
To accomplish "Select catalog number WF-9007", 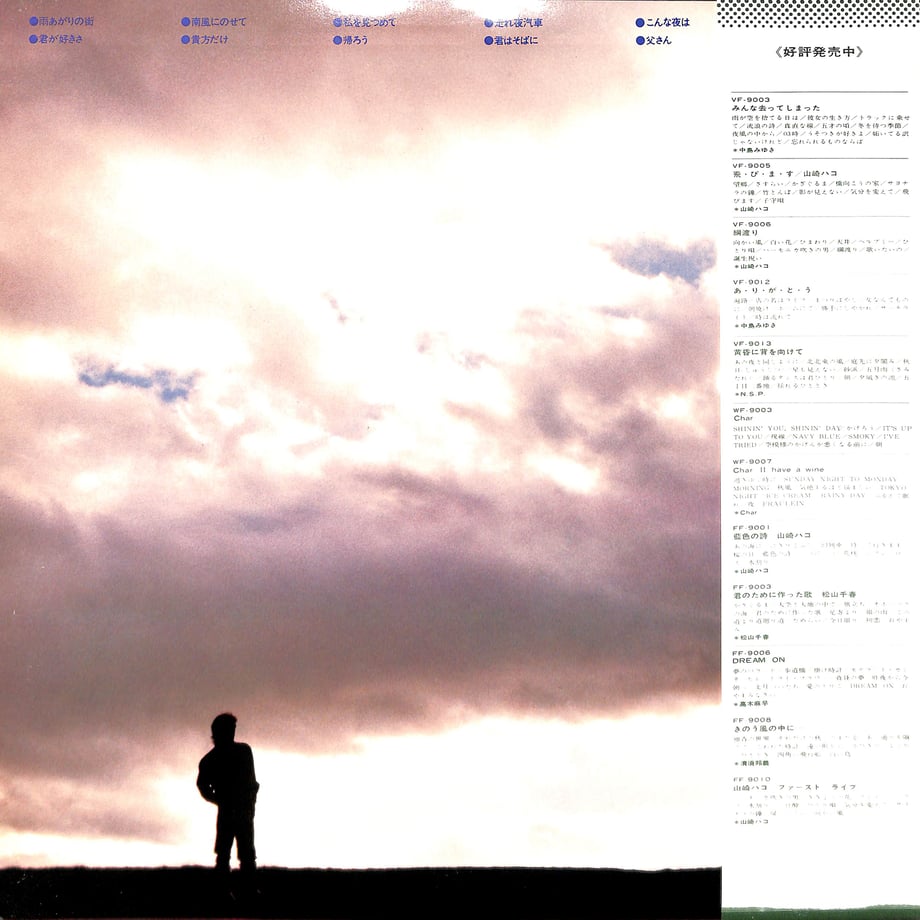I will [x=752, y=461].
